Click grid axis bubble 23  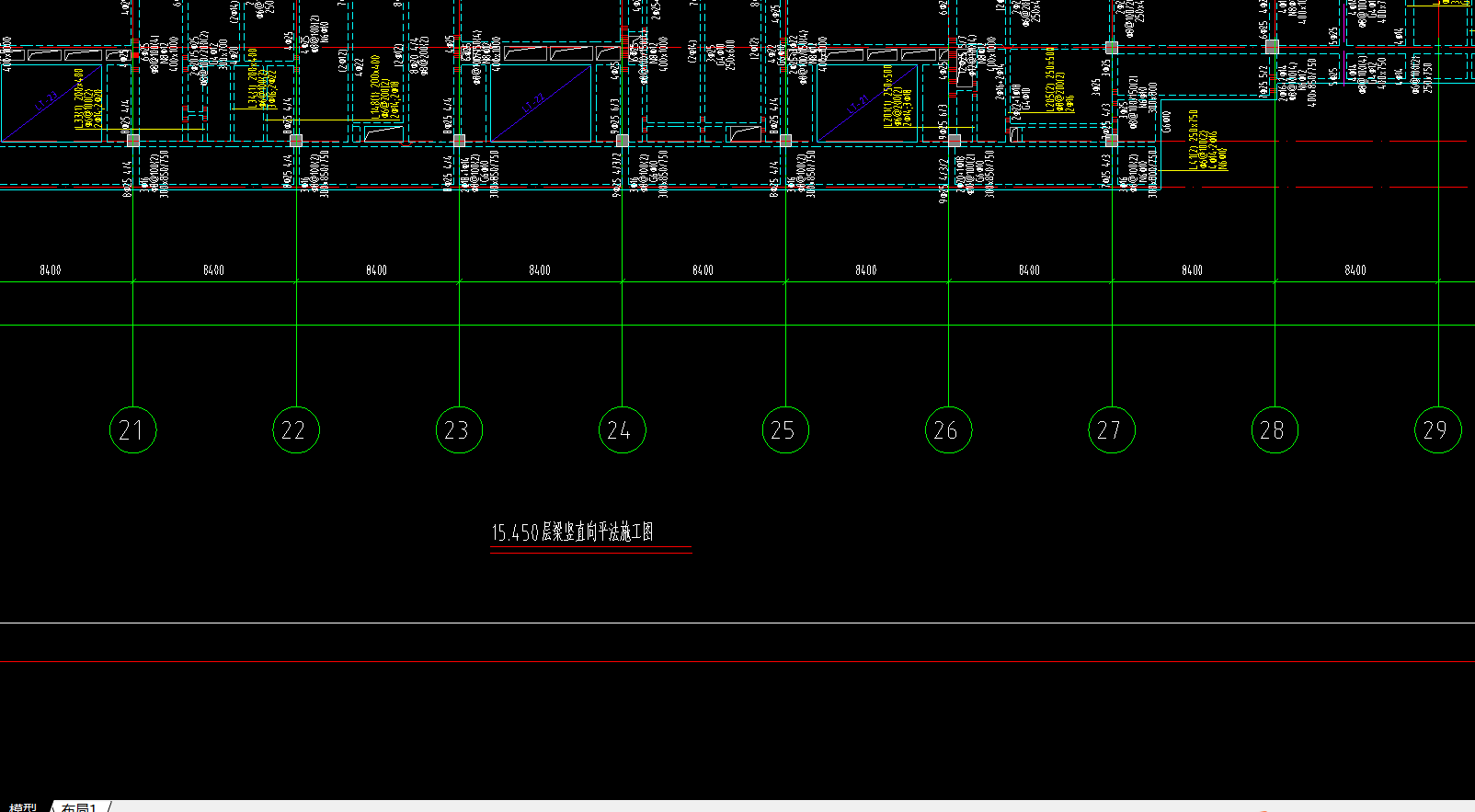[x=459, y=429]
